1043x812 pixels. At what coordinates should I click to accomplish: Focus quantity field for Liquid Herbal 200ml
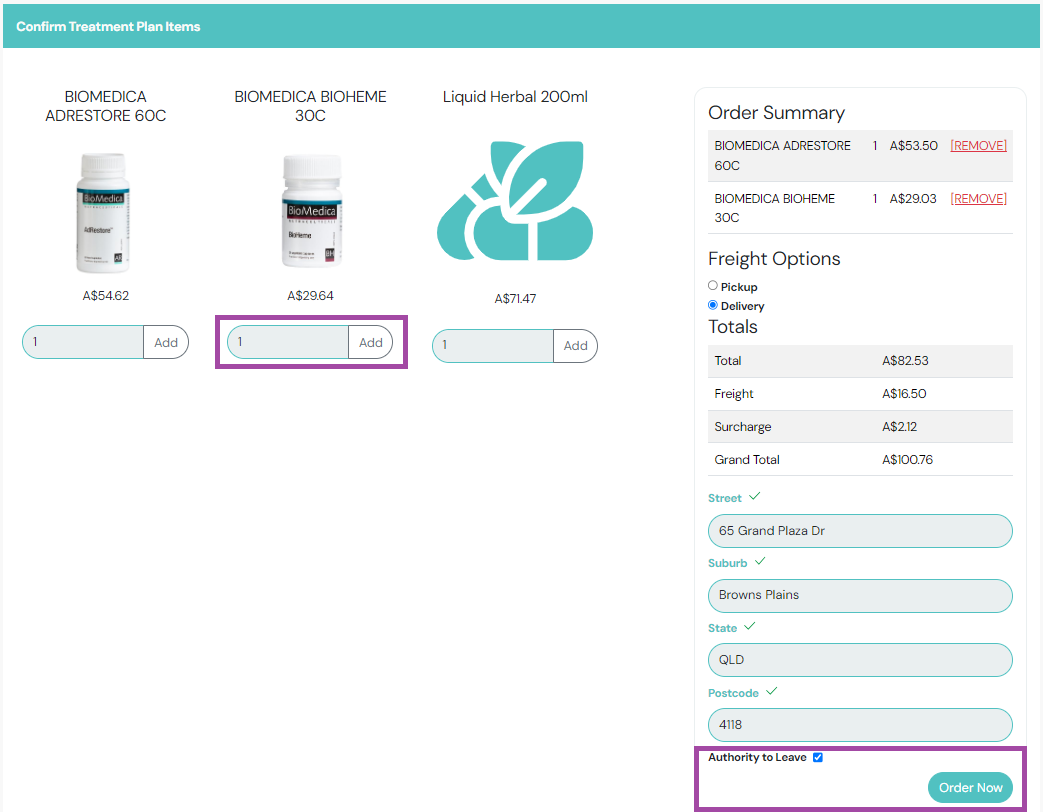pos(493,346)
